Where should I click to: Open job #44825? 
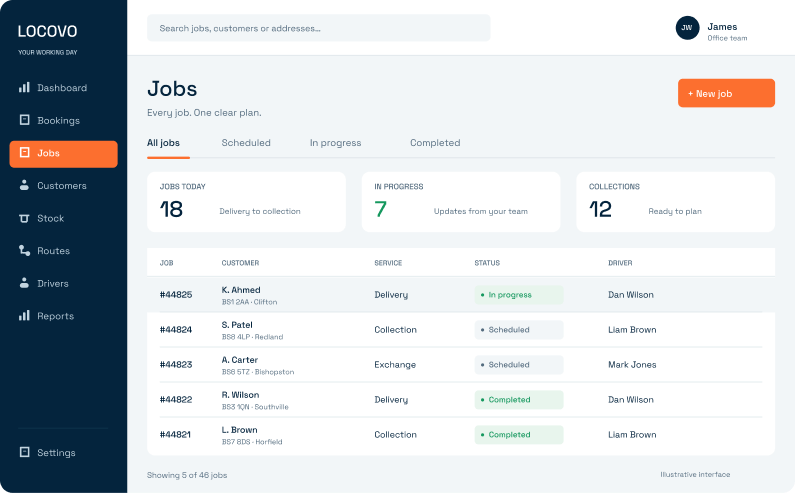176,295
